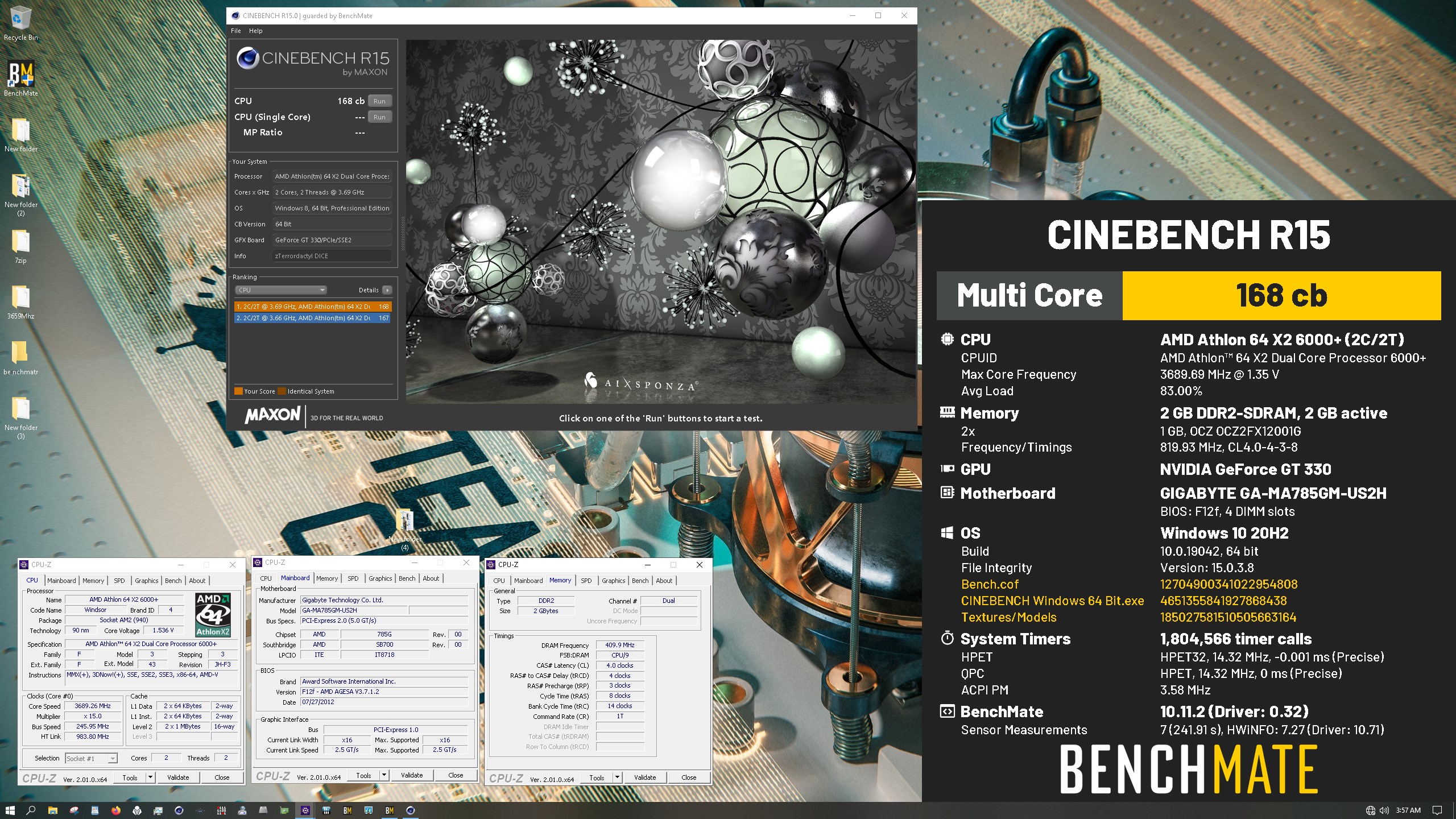Click the network globe tray icon
The image size is (1456, 819).
click(x=1371, y=810)
